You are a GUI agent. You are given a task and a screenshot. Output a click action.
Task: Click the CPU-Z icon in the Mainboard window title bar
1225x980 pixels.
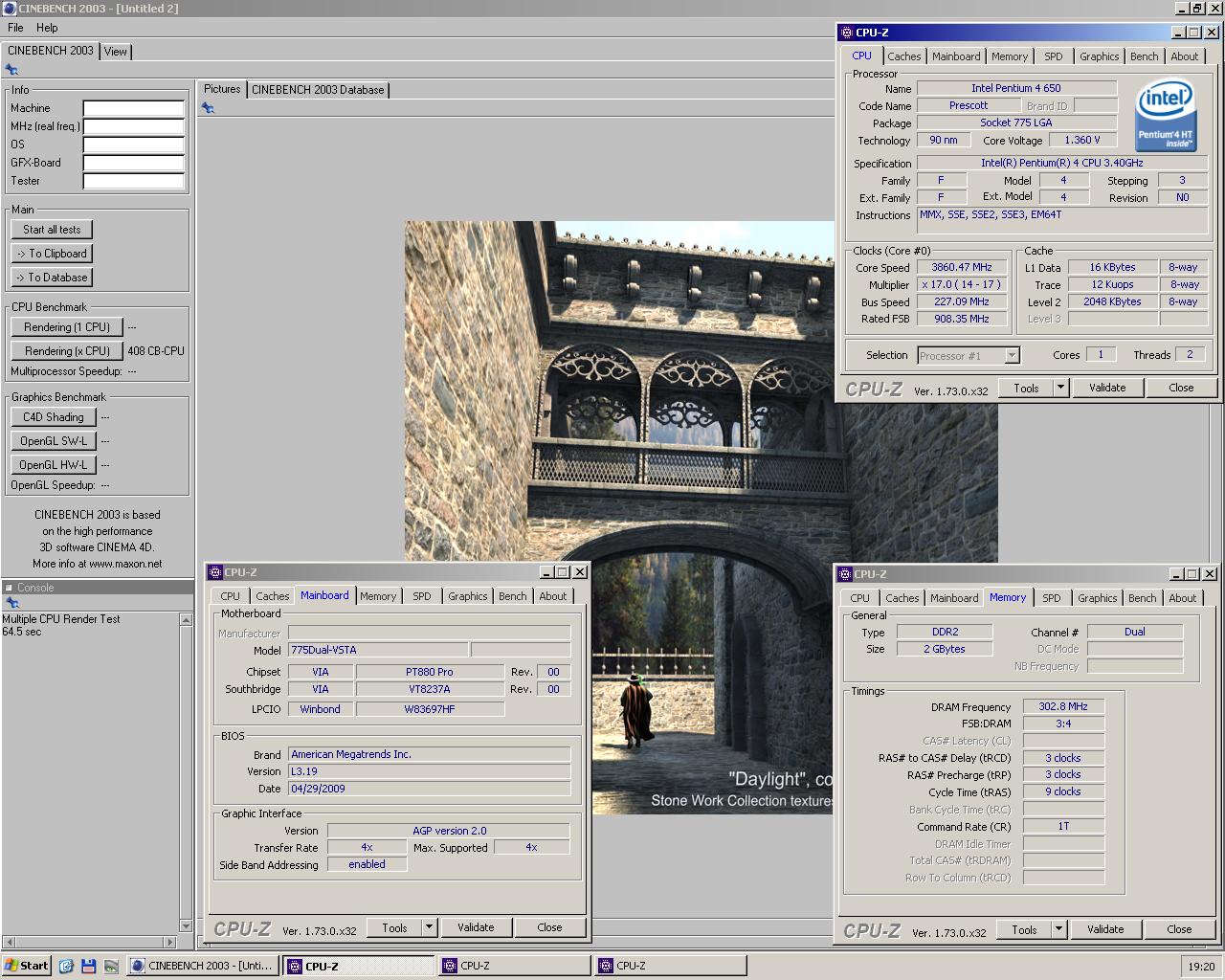point(215,572)
